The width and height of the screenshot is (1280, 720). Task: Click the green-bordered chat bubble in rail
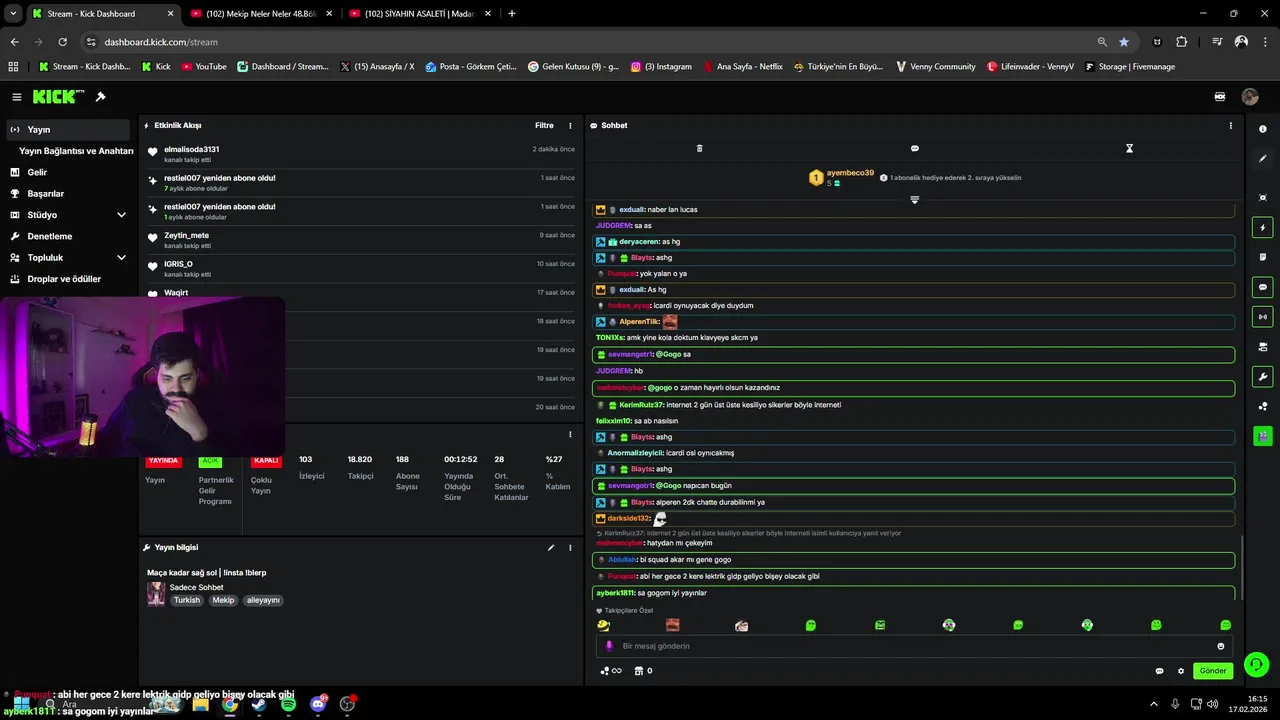(x=1262, y=287)
